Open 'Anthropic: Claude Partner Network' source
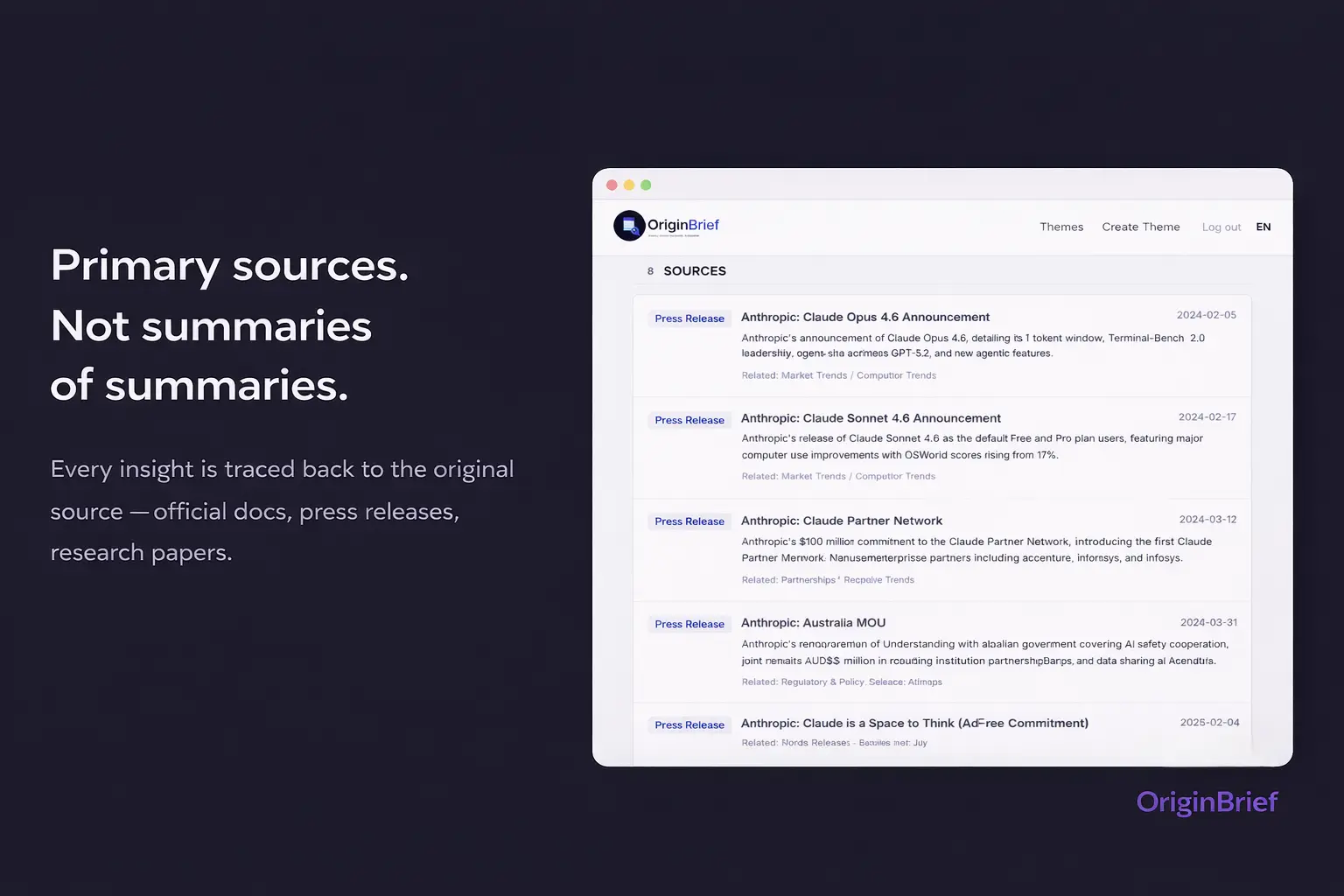The width and height of the screenshot is (1344, 896). [x=842, y=521]
